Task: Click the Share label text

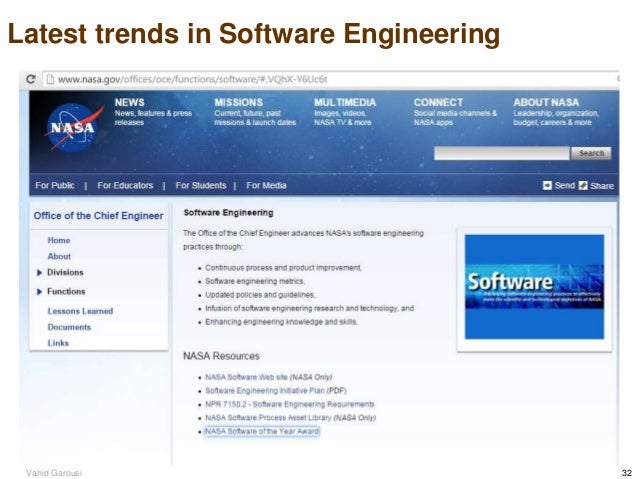Action: [602, 186]
